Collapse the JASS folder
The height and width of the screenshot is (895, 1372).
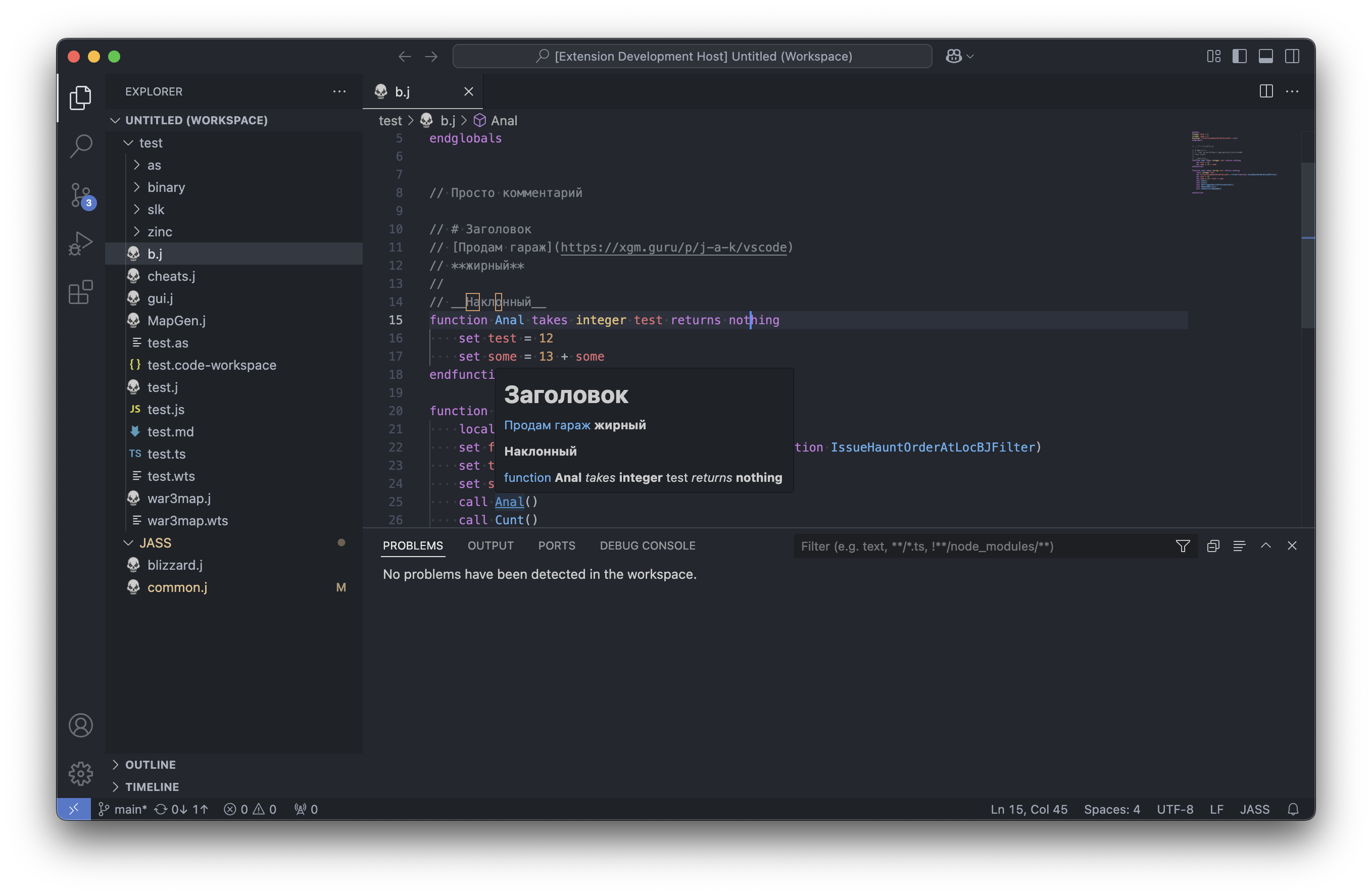[x=155, y=543]
